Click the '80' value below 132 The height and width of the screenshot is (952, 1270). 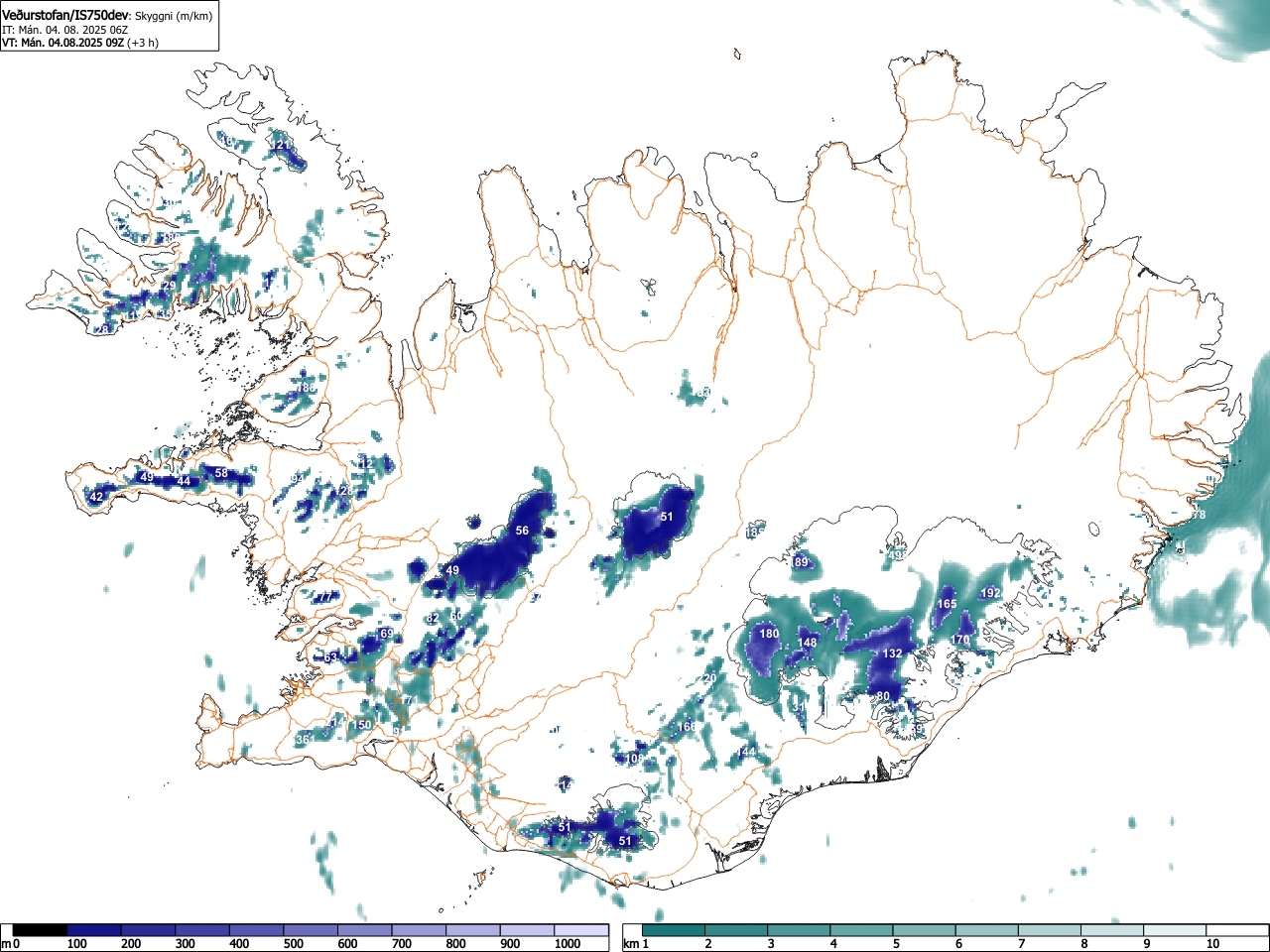[883, 696]
